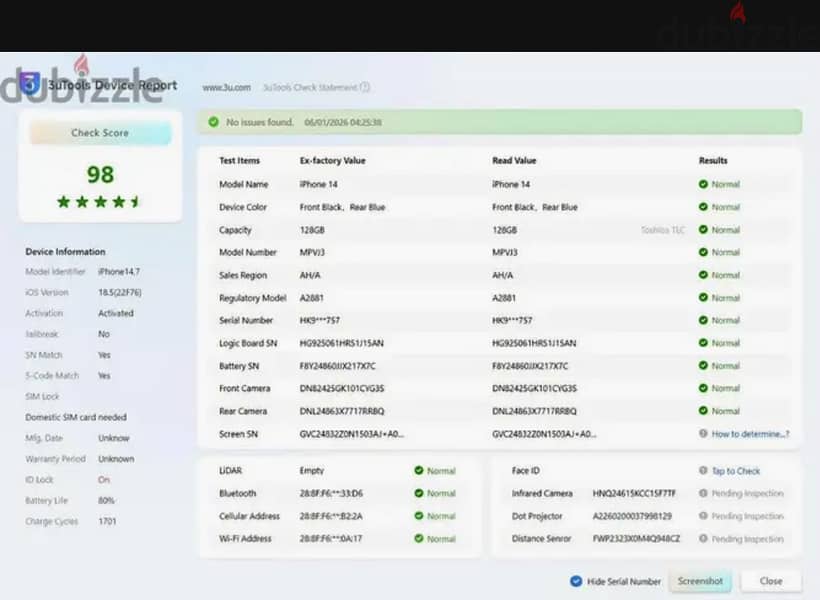Click the status icon in Infrared Camera row
Image resolution: width=820 pixels, height=600 pixels.
(x=703, y=493)
